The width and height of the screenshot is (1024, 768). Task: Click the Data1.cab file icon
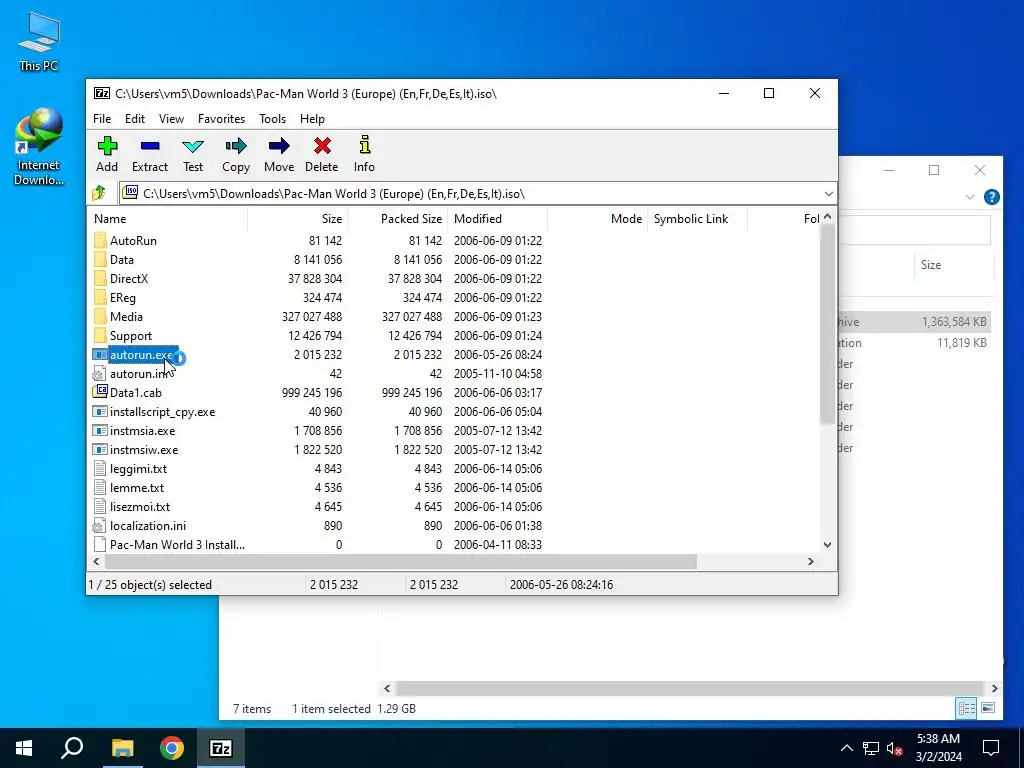click(100, 392)
